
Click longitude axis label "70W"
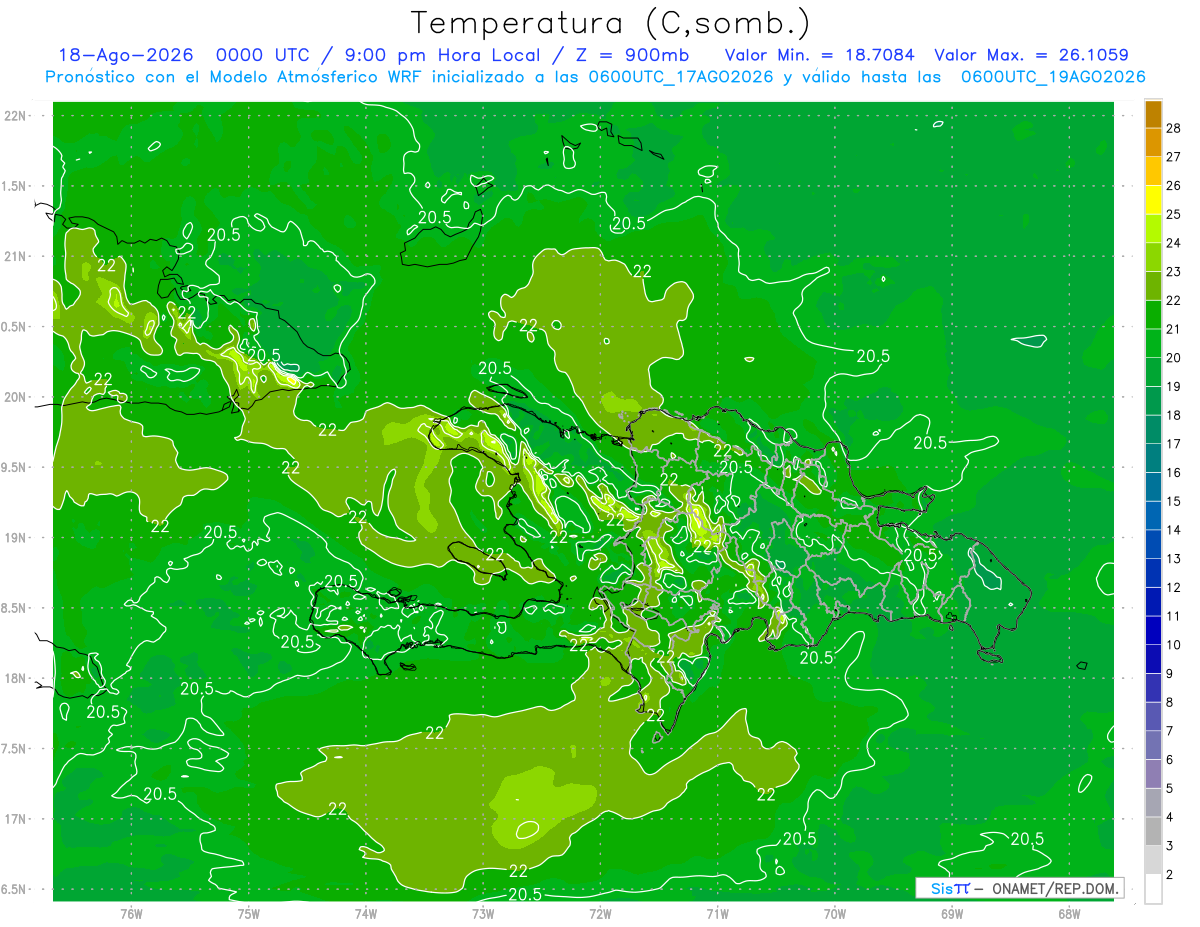tap(834, 913)
